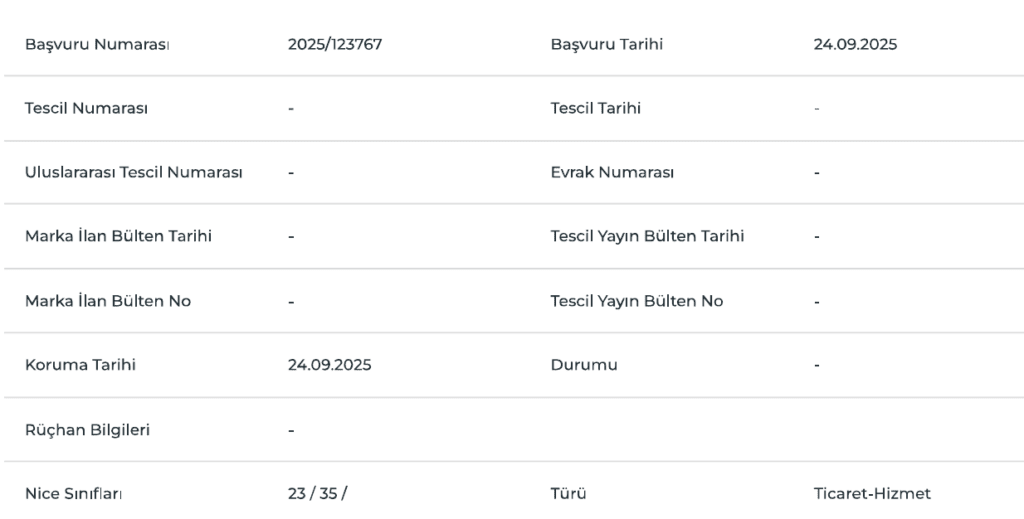Select the Başvuru Tarihi label
The width and height of the screenshot is (1024, 519).
(x=606, y=45)
